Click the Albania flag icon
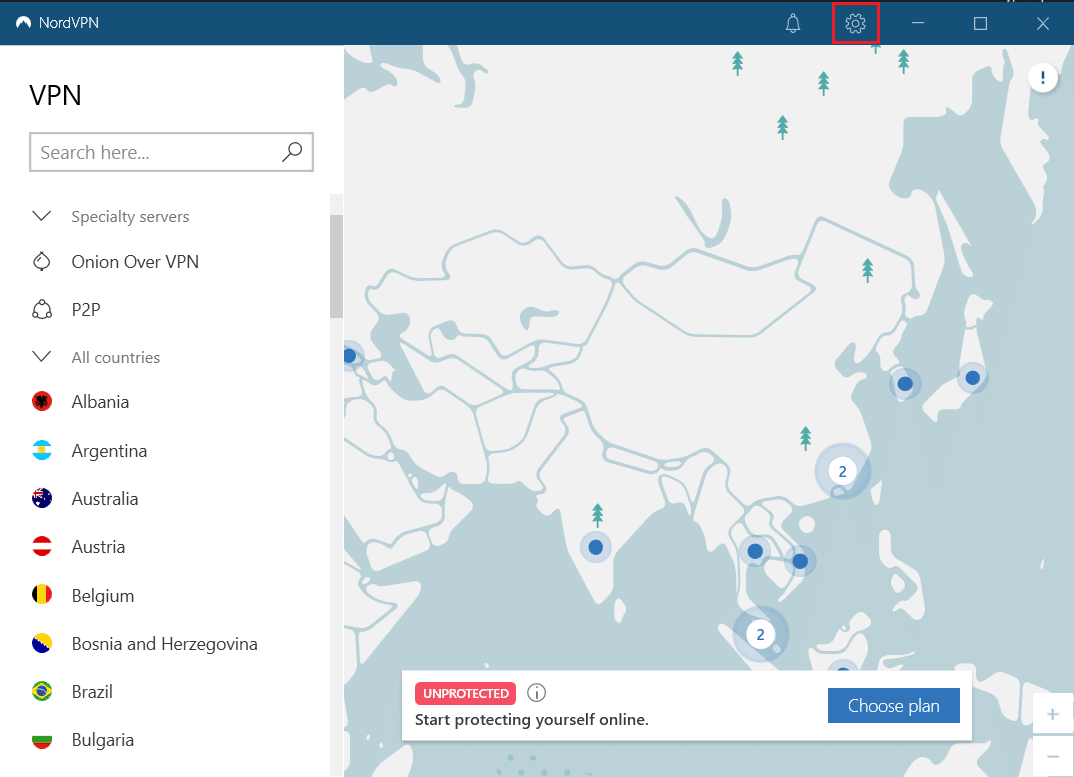The image size is (1074, 777). point(42,402)
